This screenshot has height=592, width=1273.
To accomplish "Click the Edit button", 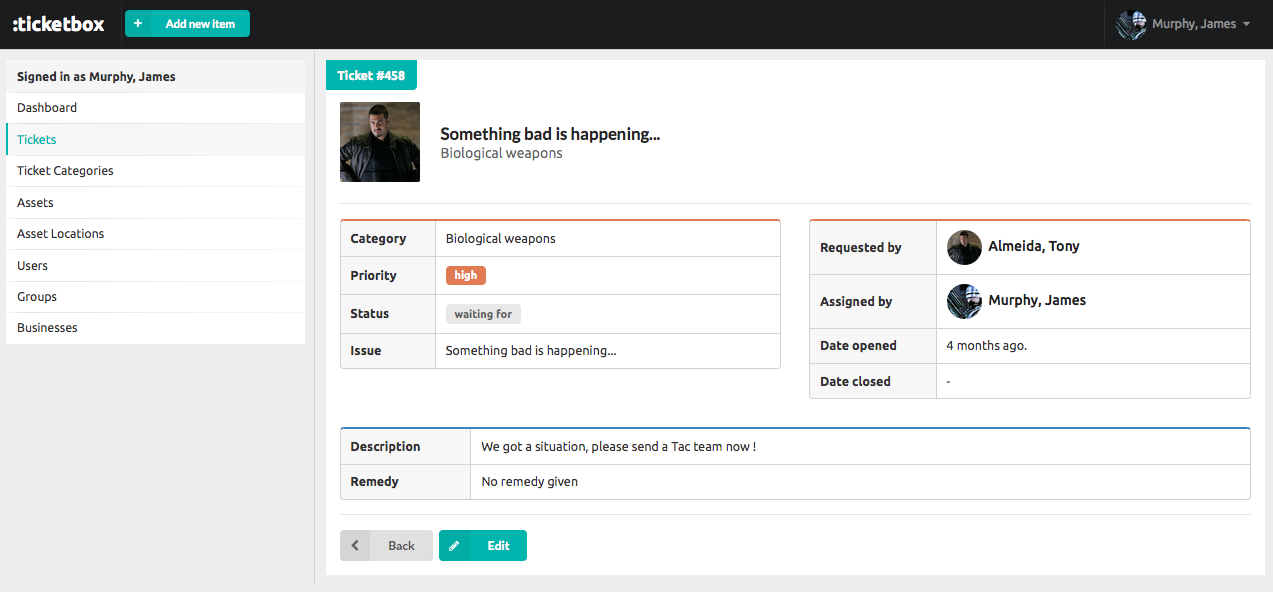I will click(482, 545).
